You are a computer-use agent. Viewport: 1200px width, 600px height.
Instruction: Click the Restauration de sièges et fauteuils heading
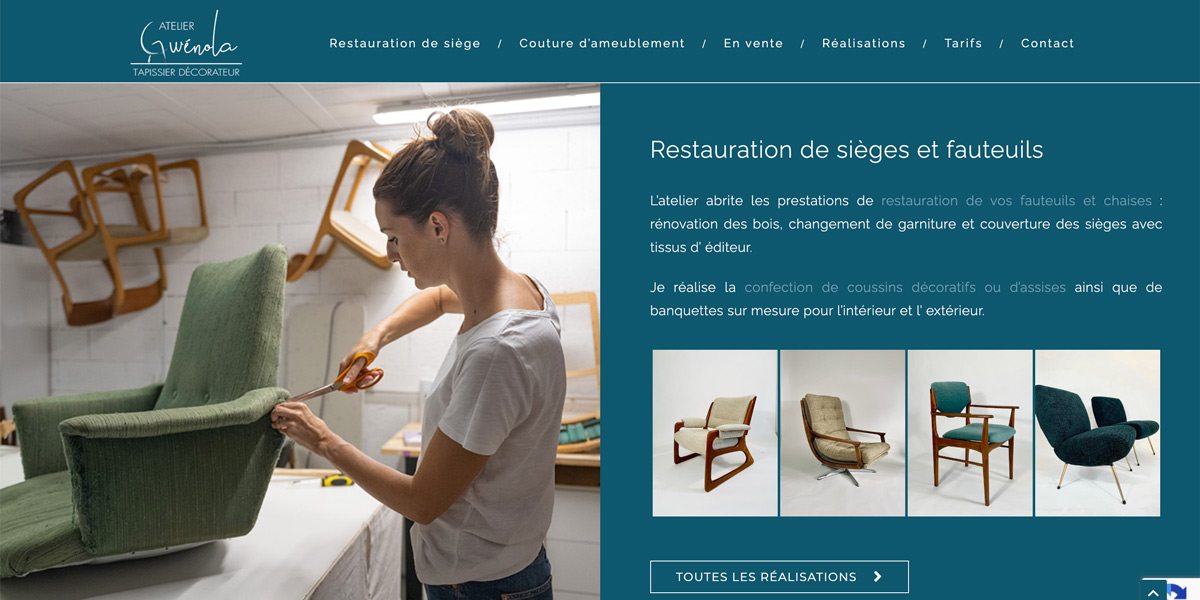[847, 150]
